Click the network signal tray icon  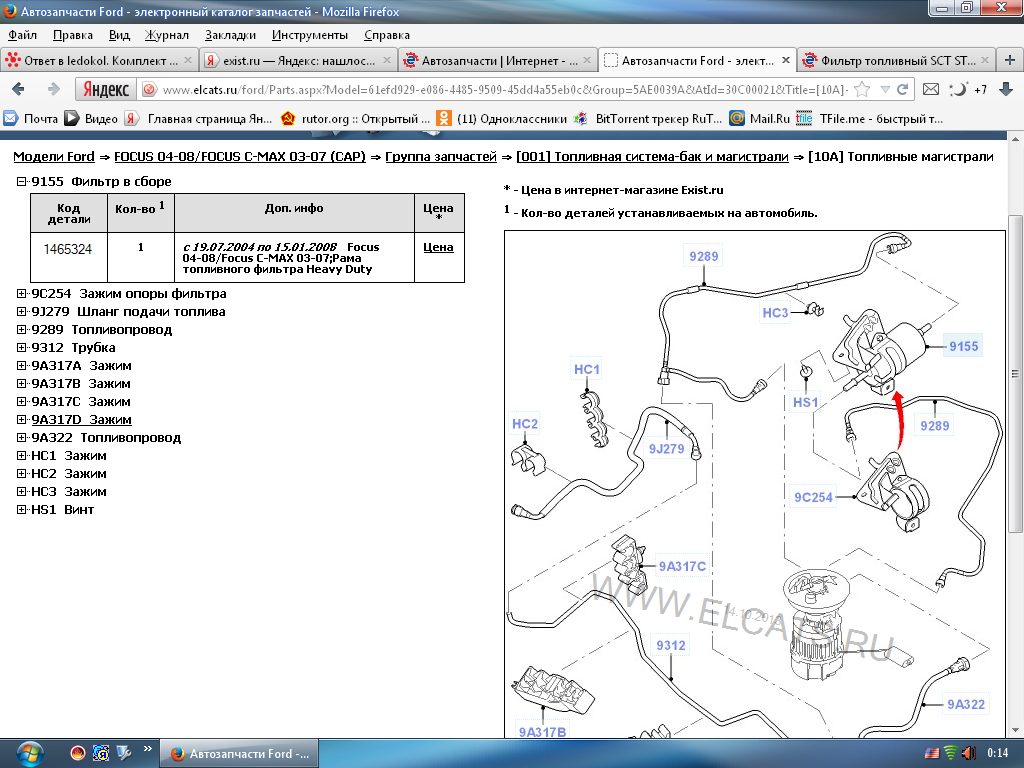(951, 753)
